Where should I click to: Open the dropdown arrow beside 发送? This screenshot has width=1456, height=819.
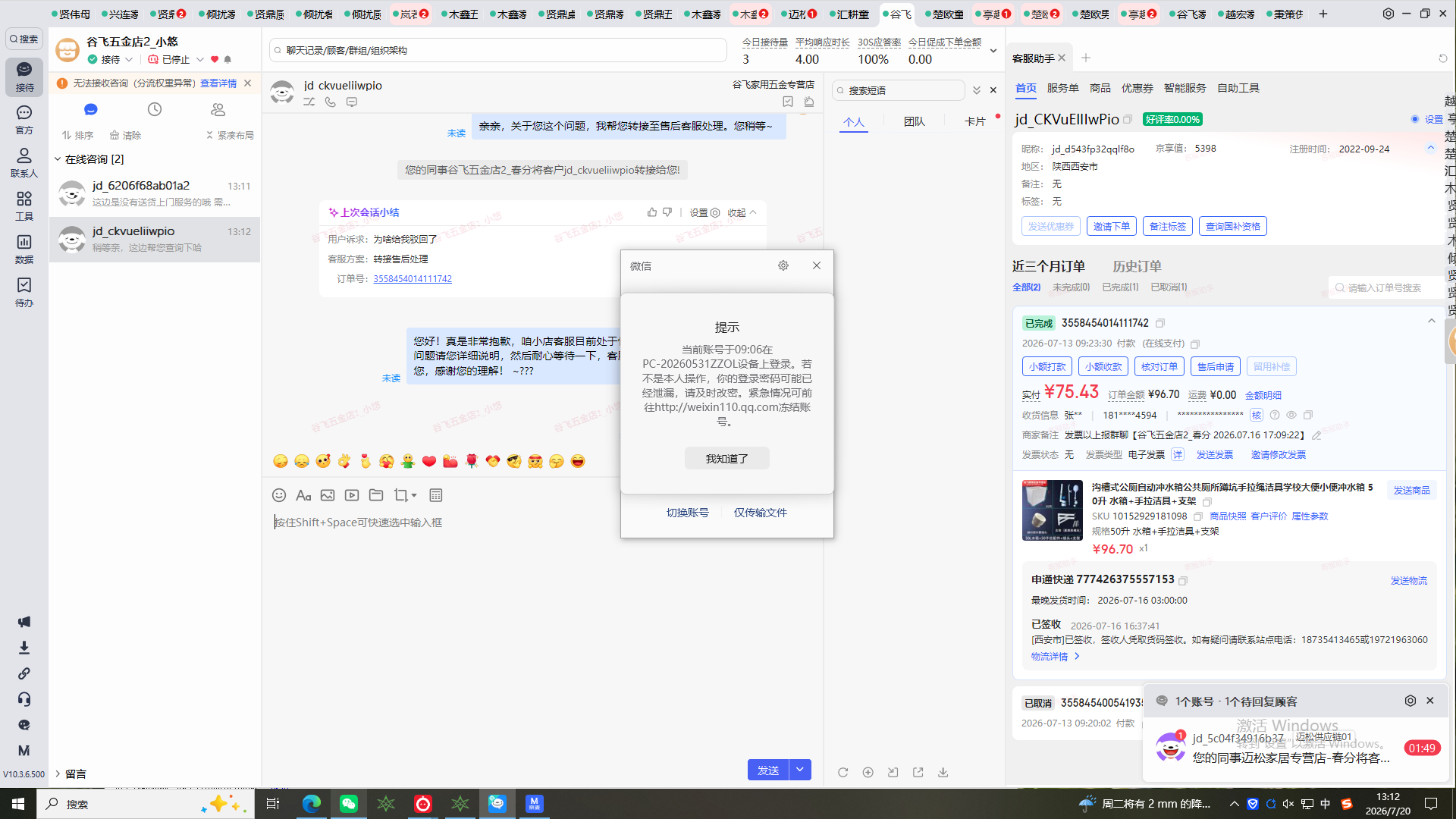coord(800,770)
